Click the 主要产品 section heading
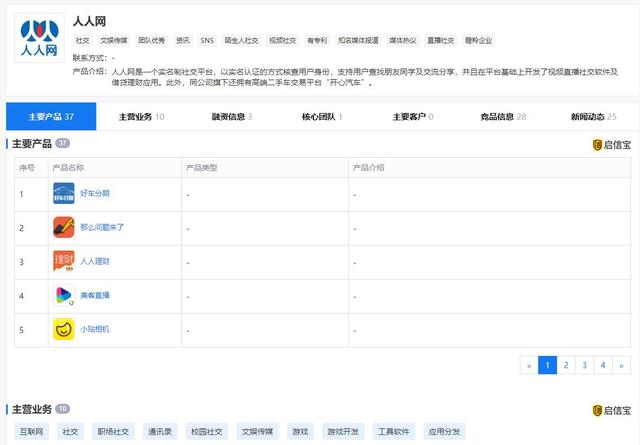The height and width of the screenshot is (445, 640). pyautogui.click(x=32, y=144)
